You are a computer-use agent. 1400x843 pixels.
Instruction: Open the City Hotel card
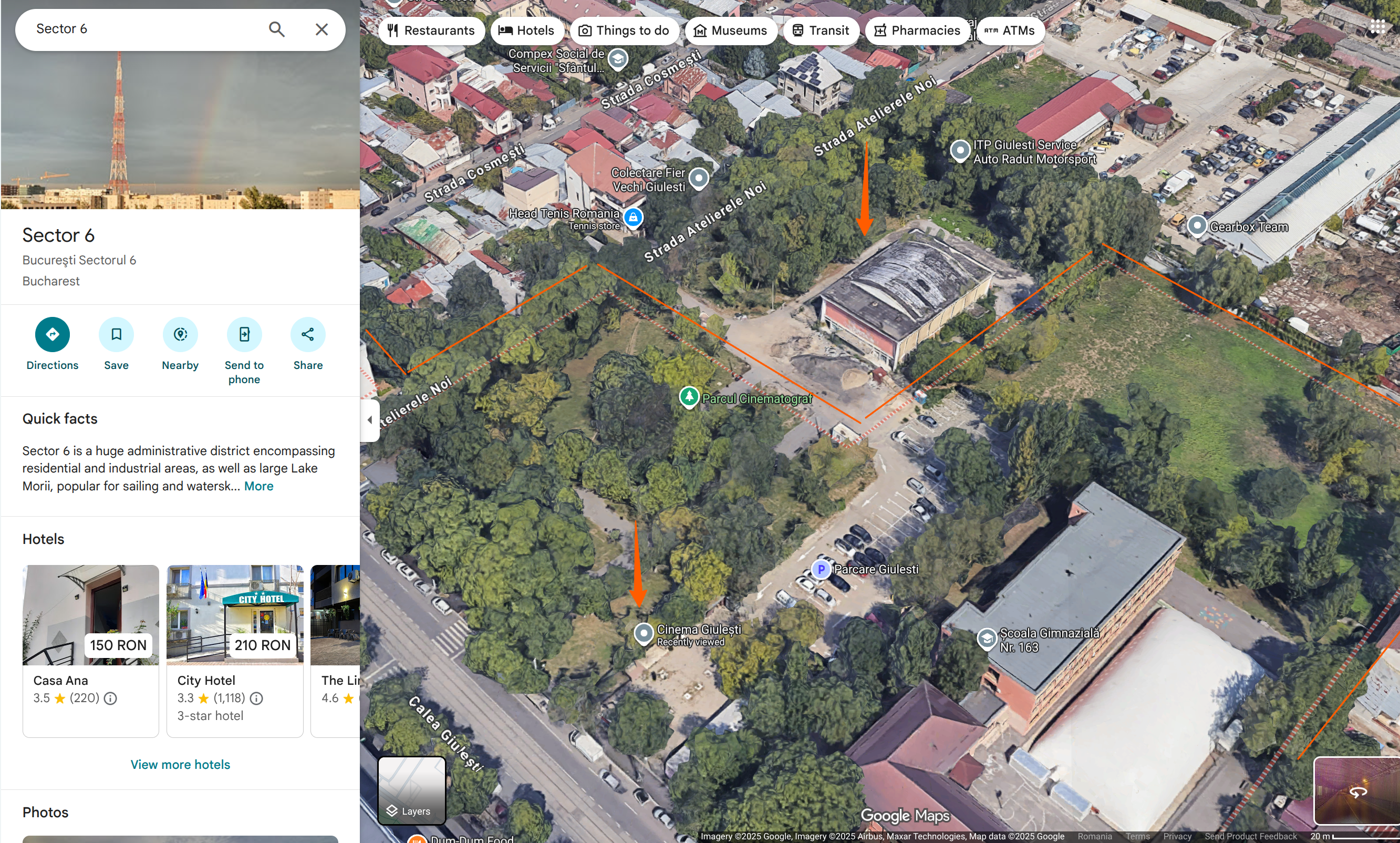click(234, 651)
